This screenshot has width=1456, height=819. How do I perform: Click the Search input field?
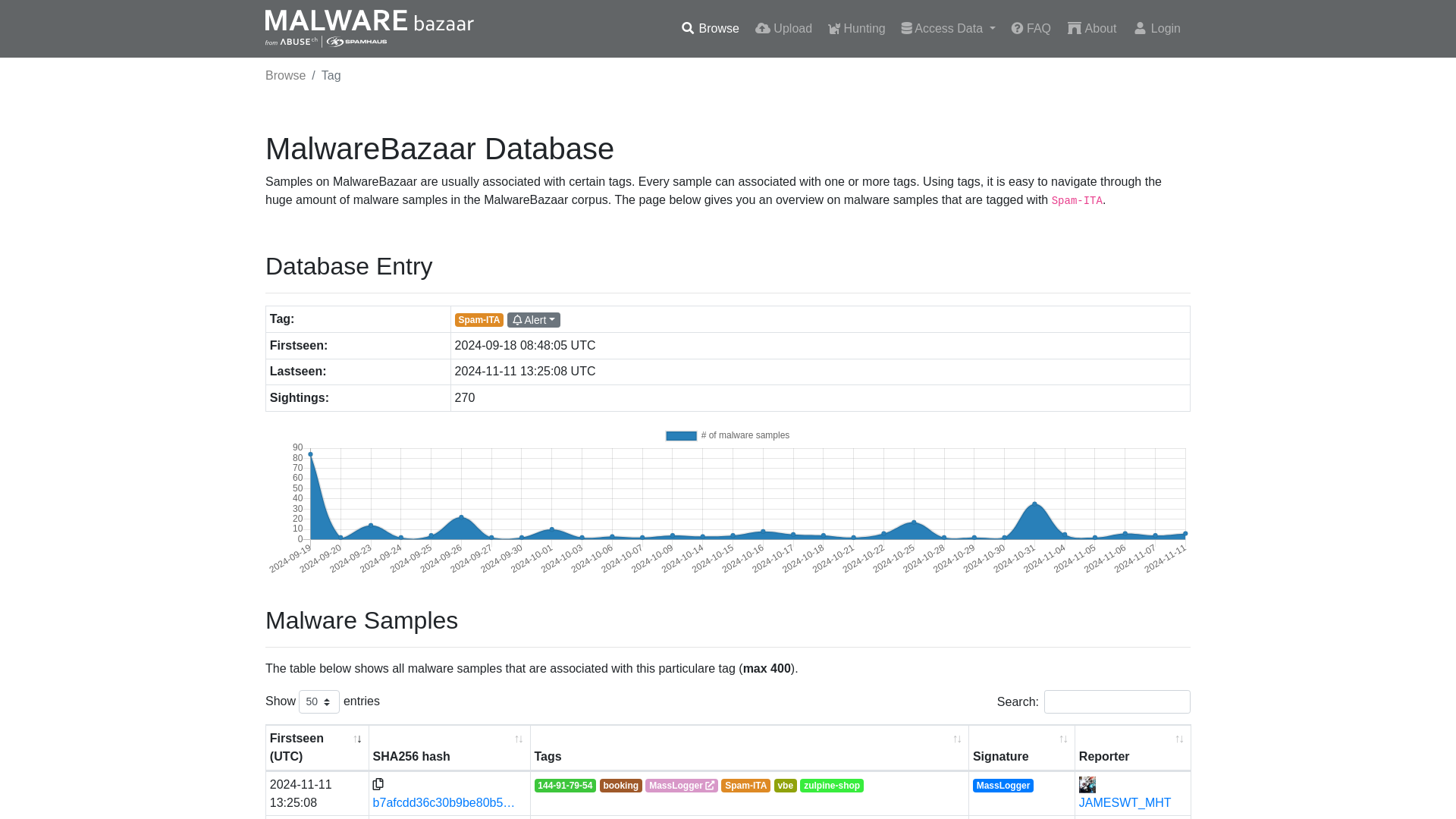(1117, 701)
